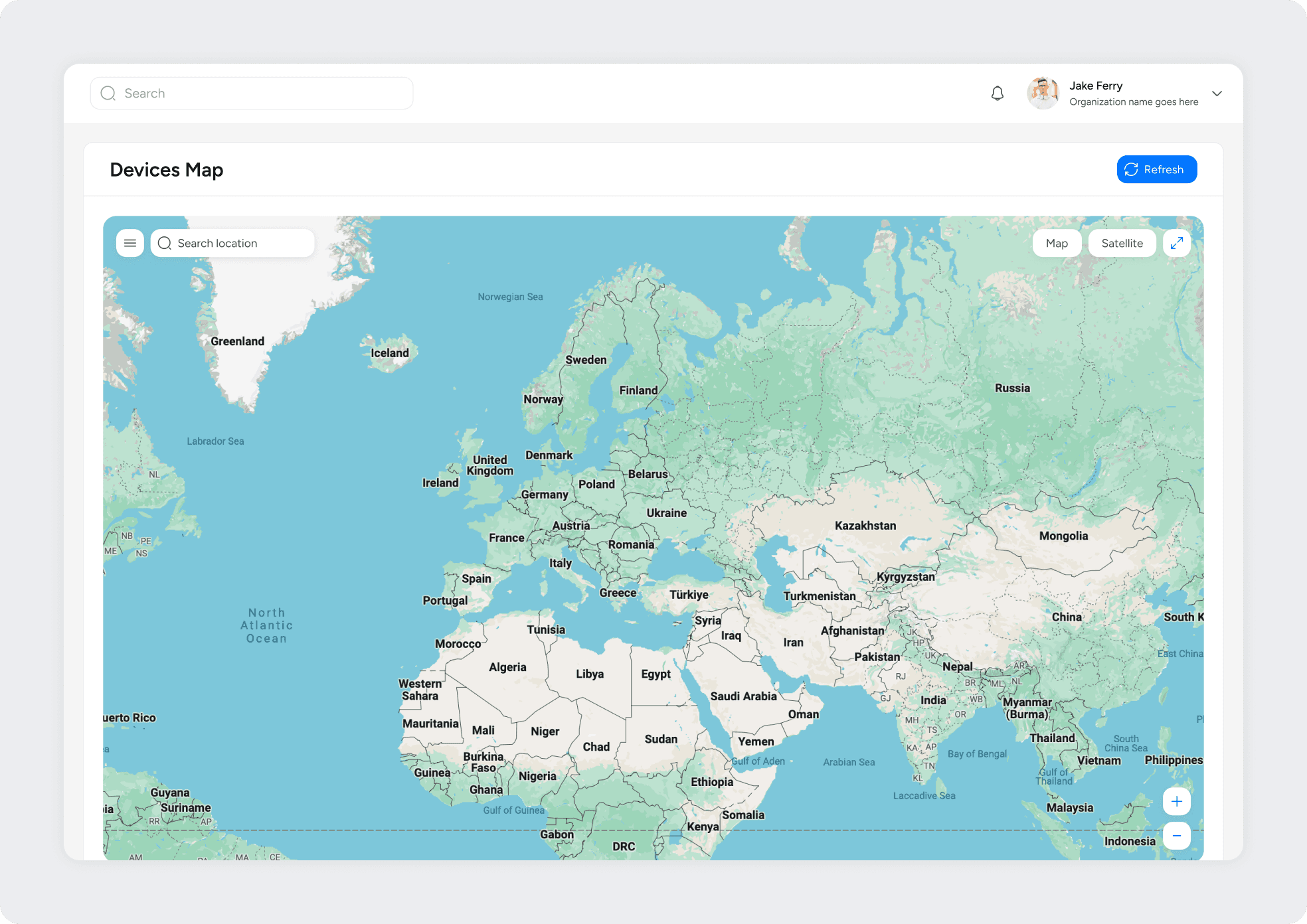
Task: Open the Jake Ferry profile menu
Action: 1095,86
